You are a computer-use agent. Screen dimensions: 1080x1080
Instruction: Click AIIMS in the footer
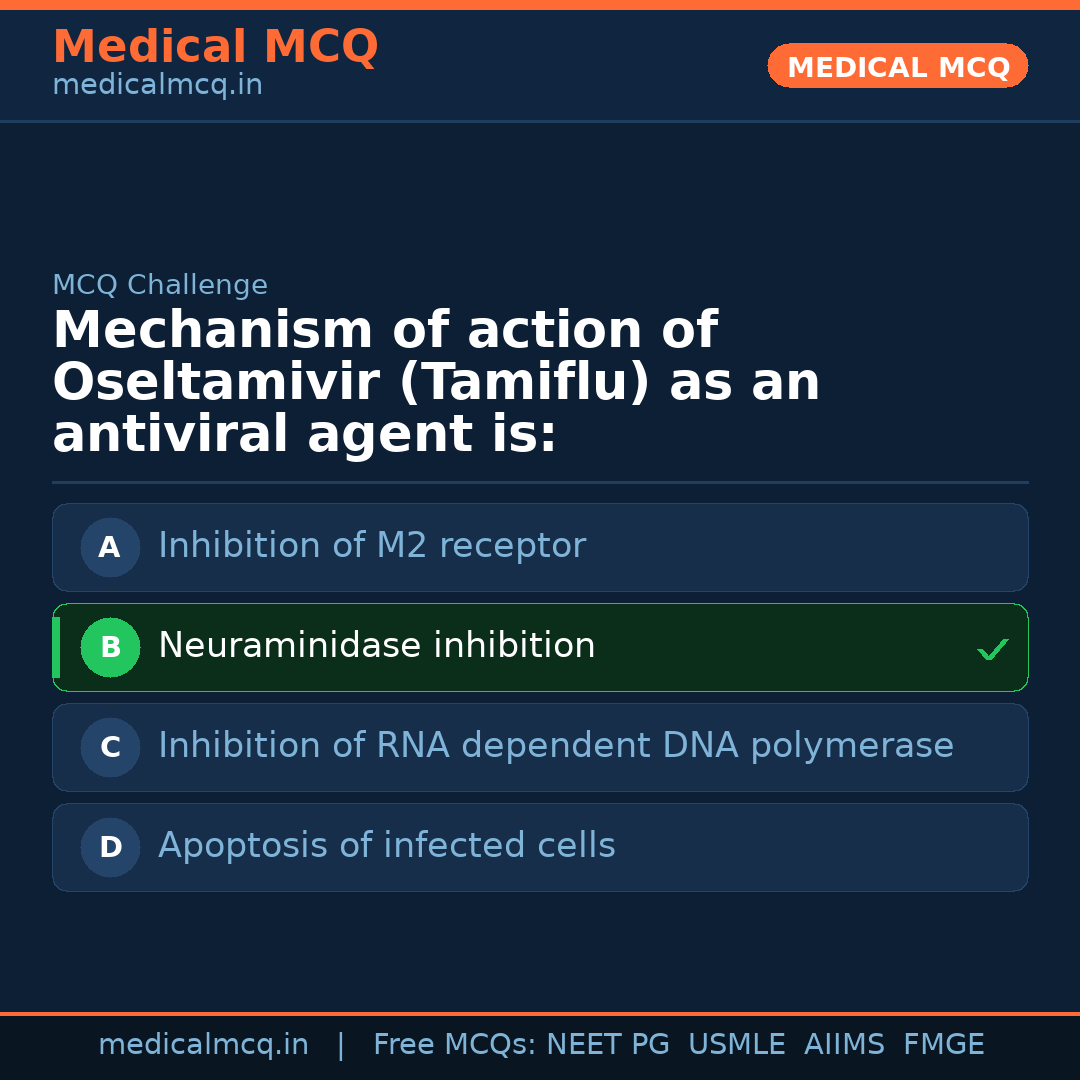tap(844, 1044)
